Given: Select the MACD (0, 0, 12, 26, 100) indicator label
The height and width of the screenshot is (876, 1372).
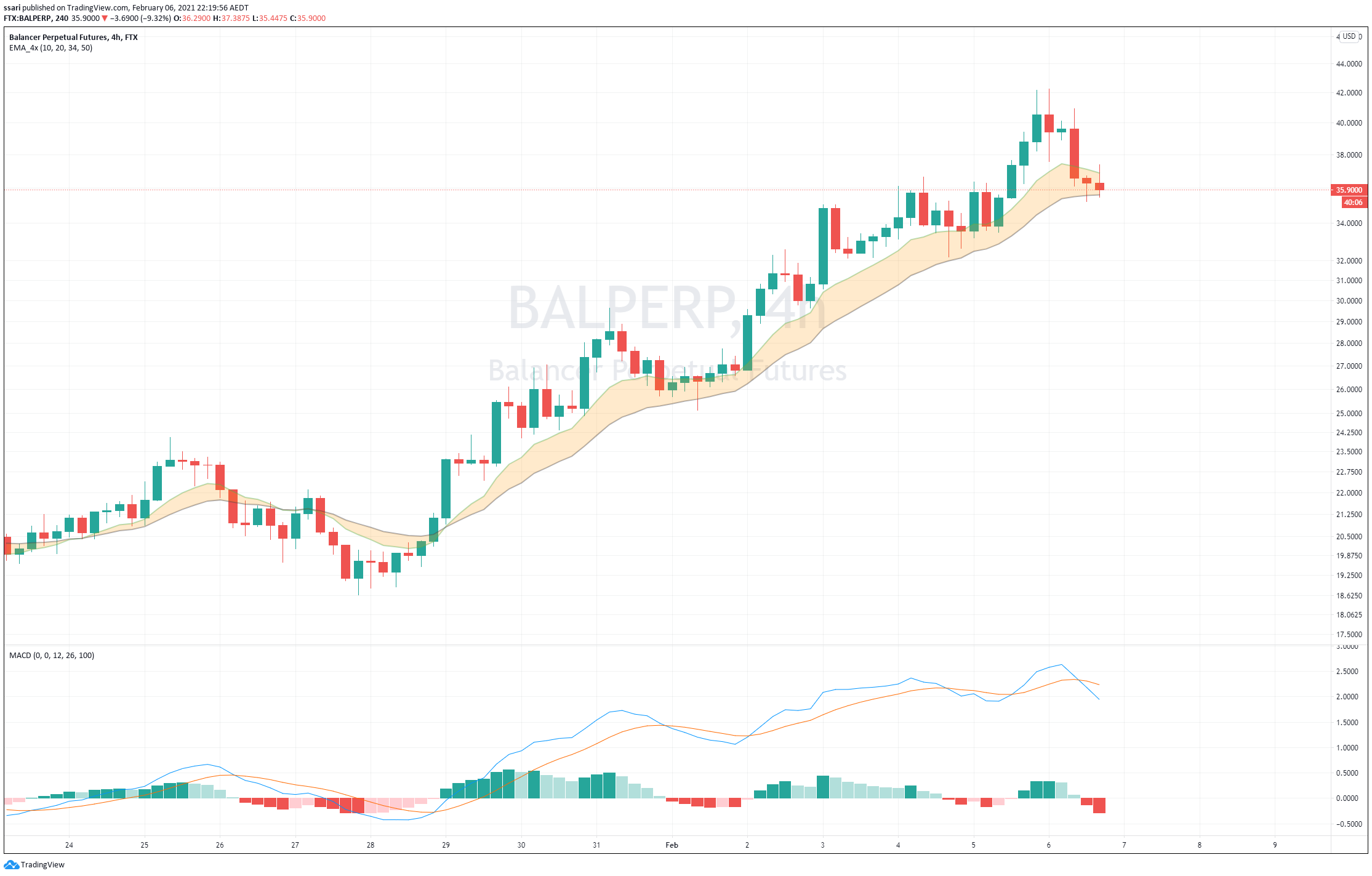Looking at the screenshot, I should 52,656.
